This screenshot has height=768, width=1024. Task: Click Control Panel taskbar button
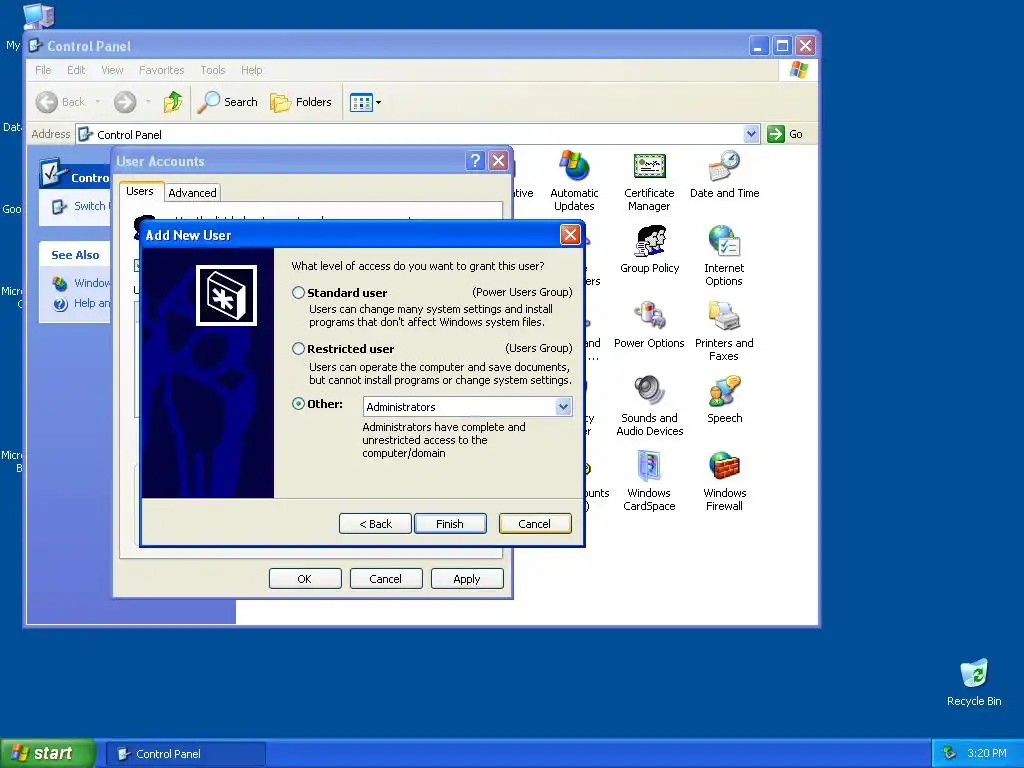click(185, 754)
